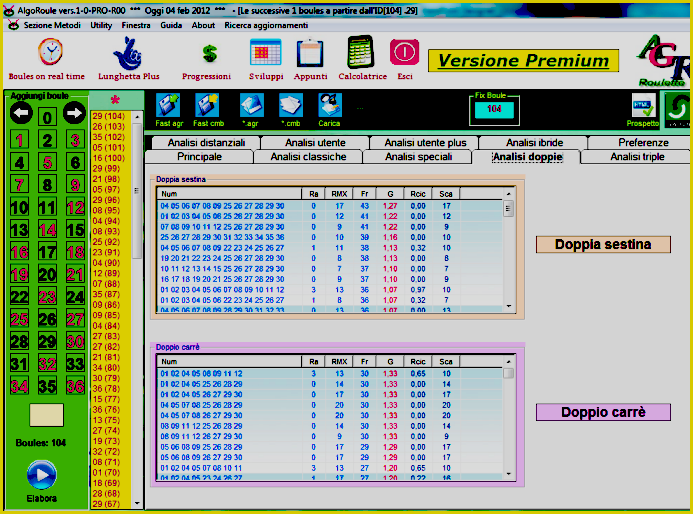693x514 pixels.
Task: Click the Fast cmb save icon
Action: 207,105
